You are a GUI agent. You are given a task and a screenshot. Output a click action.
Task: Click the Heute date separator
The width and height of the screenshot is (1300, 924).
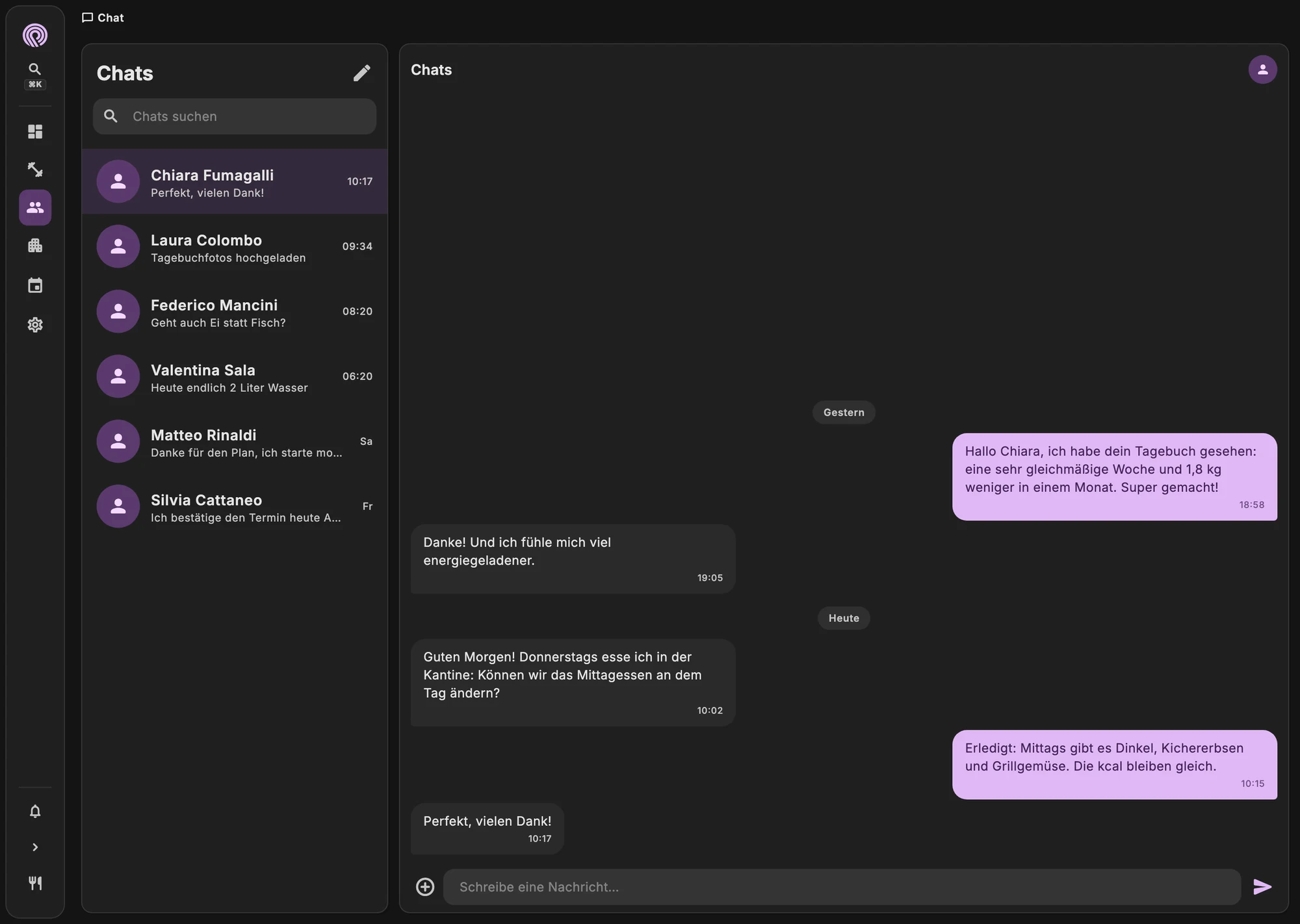[x=844, y=618]
